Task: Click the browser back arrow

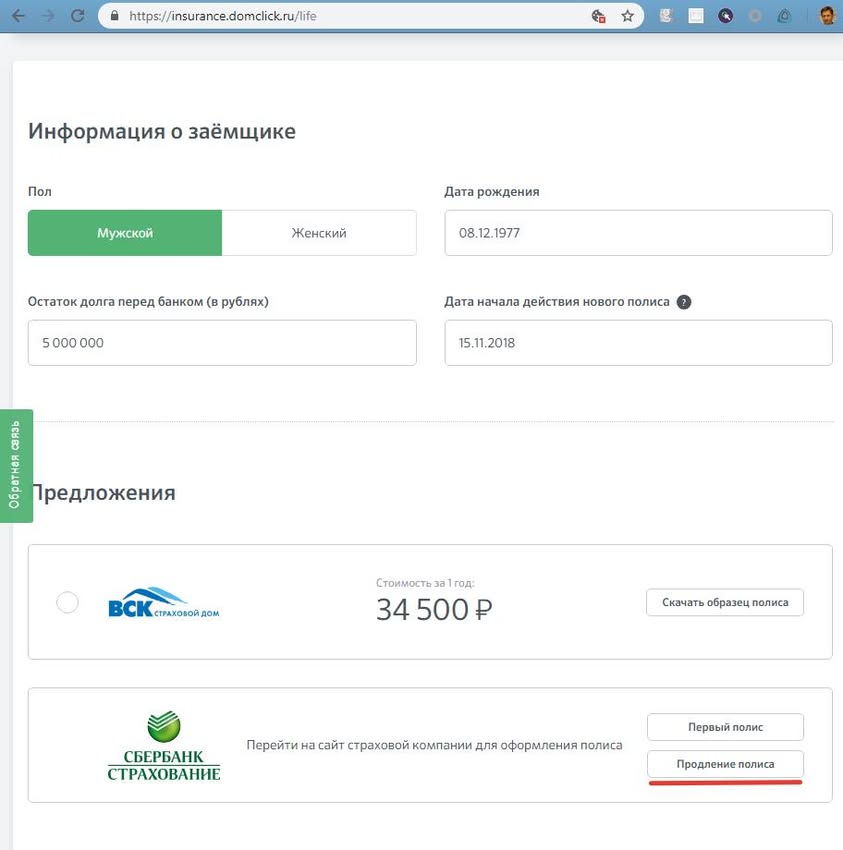Action: [x=19, y=16]
